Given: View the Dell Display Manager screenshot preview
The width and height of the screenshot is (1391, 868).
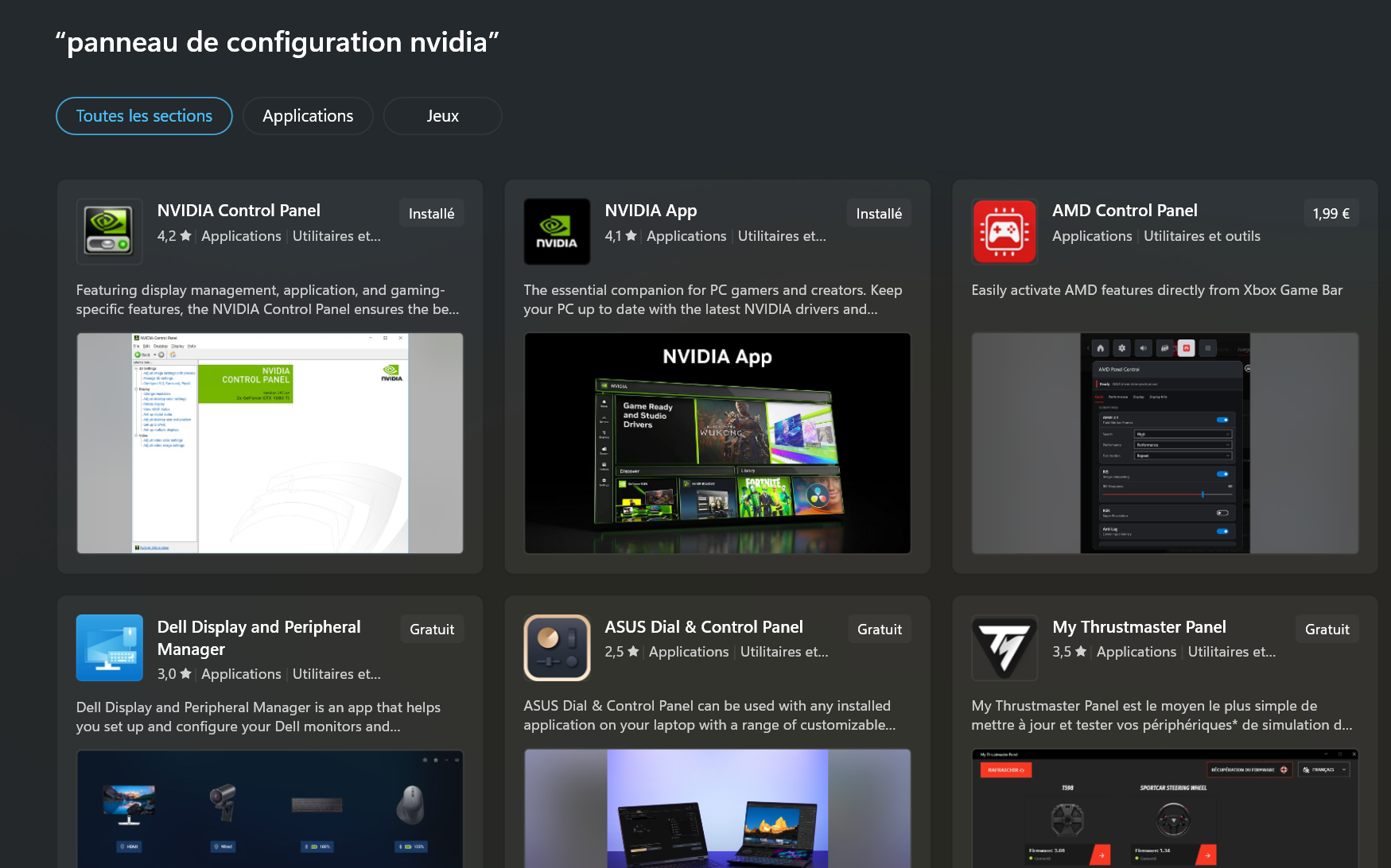Looking at the screenshot, I should click(270, 808).
